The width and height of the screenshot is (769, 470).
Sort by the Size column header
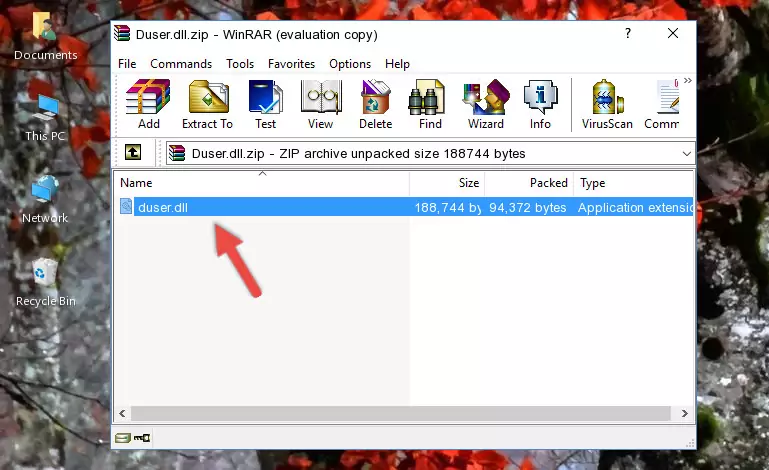point(447,183)
